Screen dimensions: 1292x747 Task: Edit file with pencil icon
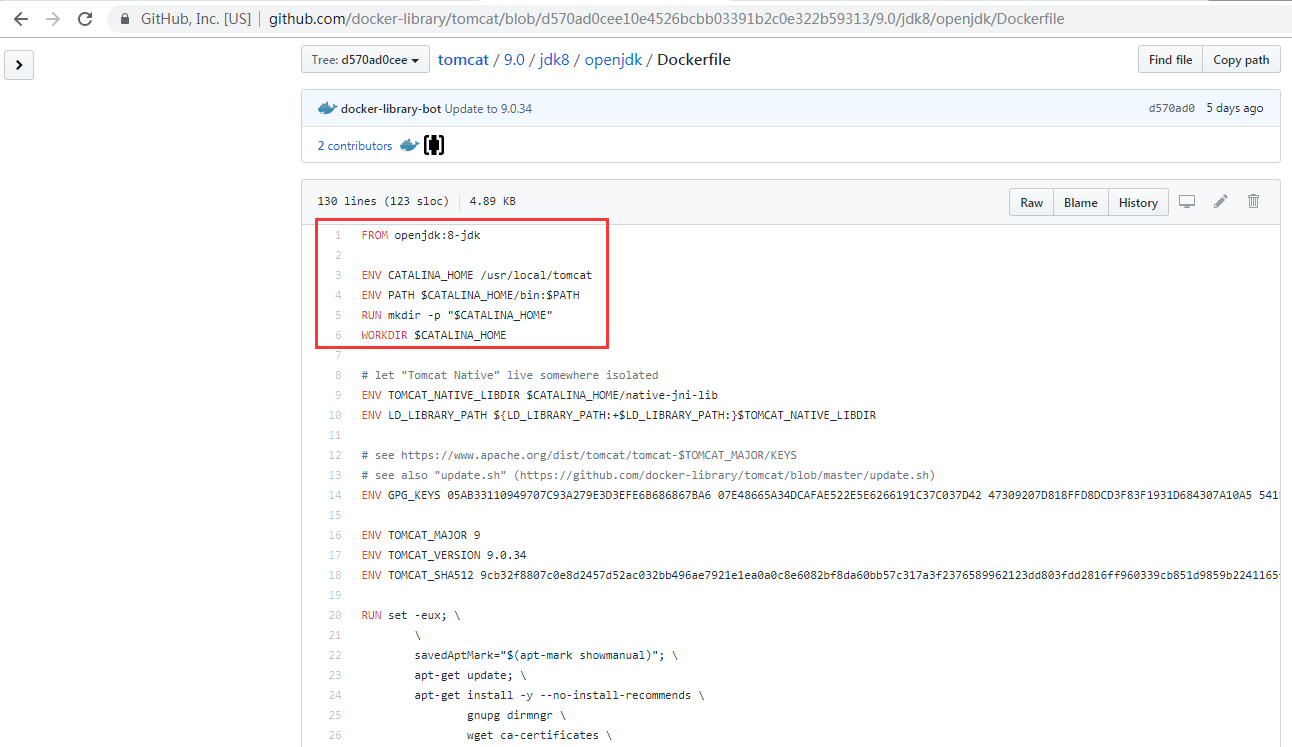point(1220,202)
